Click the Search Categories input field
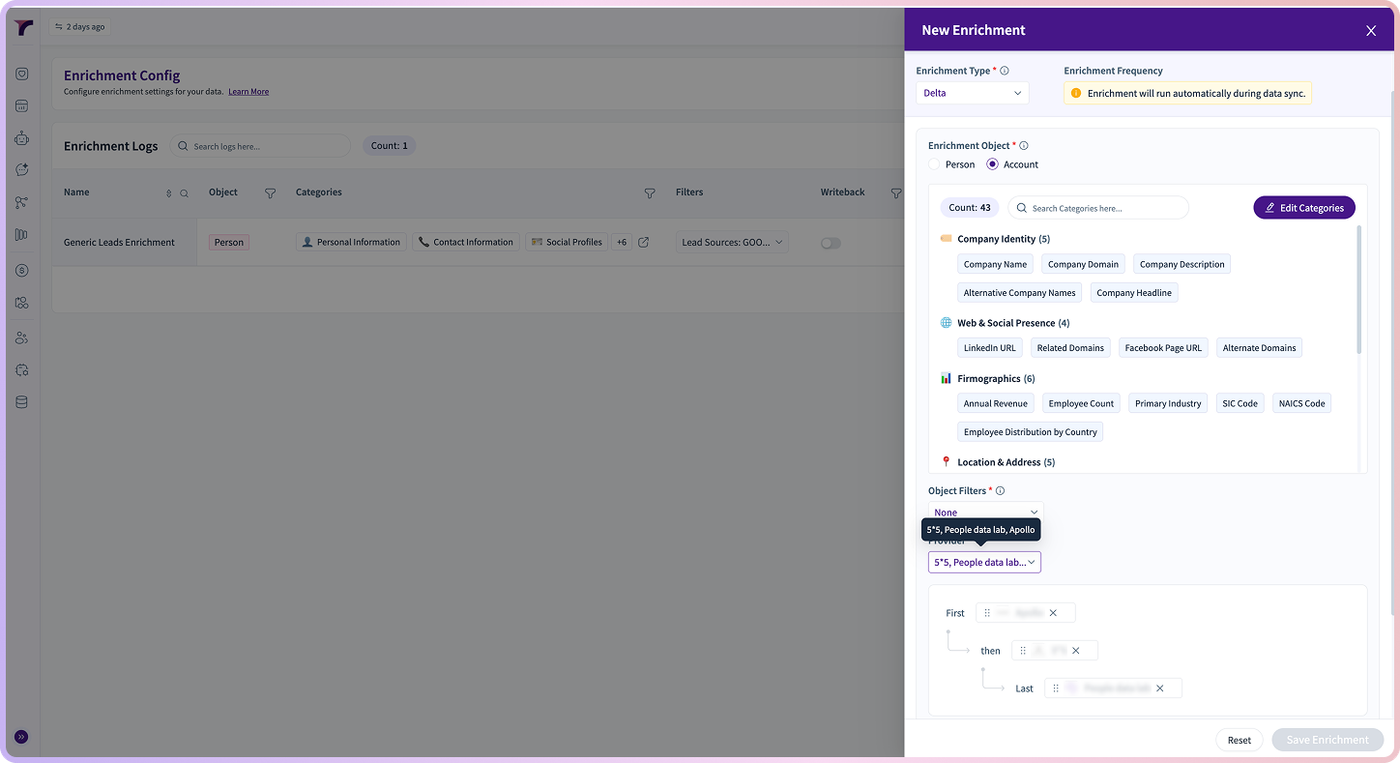 tap(1098, 208)
